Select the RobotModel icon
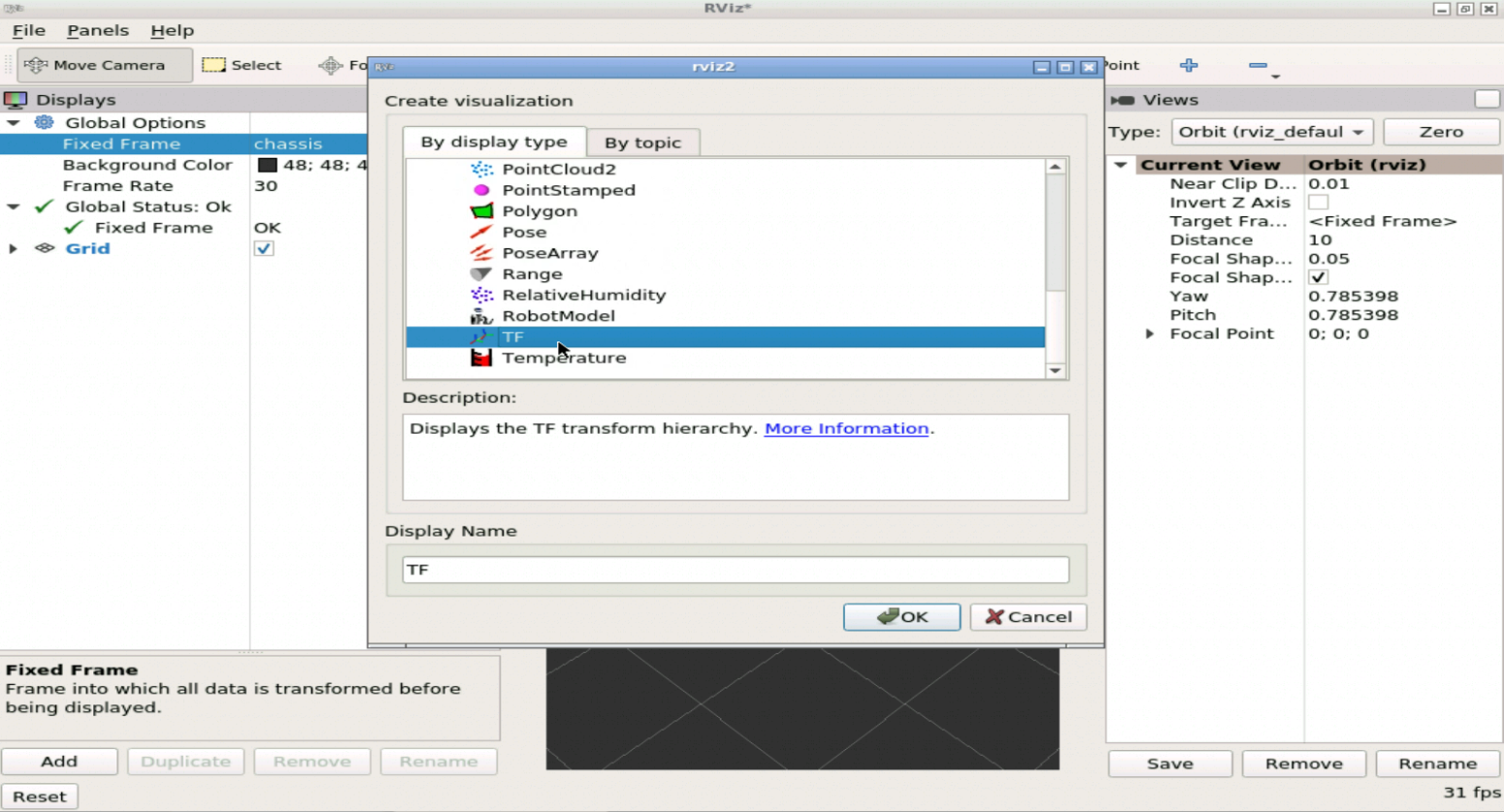The height and width of the screenshot is (812, 1504). 481,316
